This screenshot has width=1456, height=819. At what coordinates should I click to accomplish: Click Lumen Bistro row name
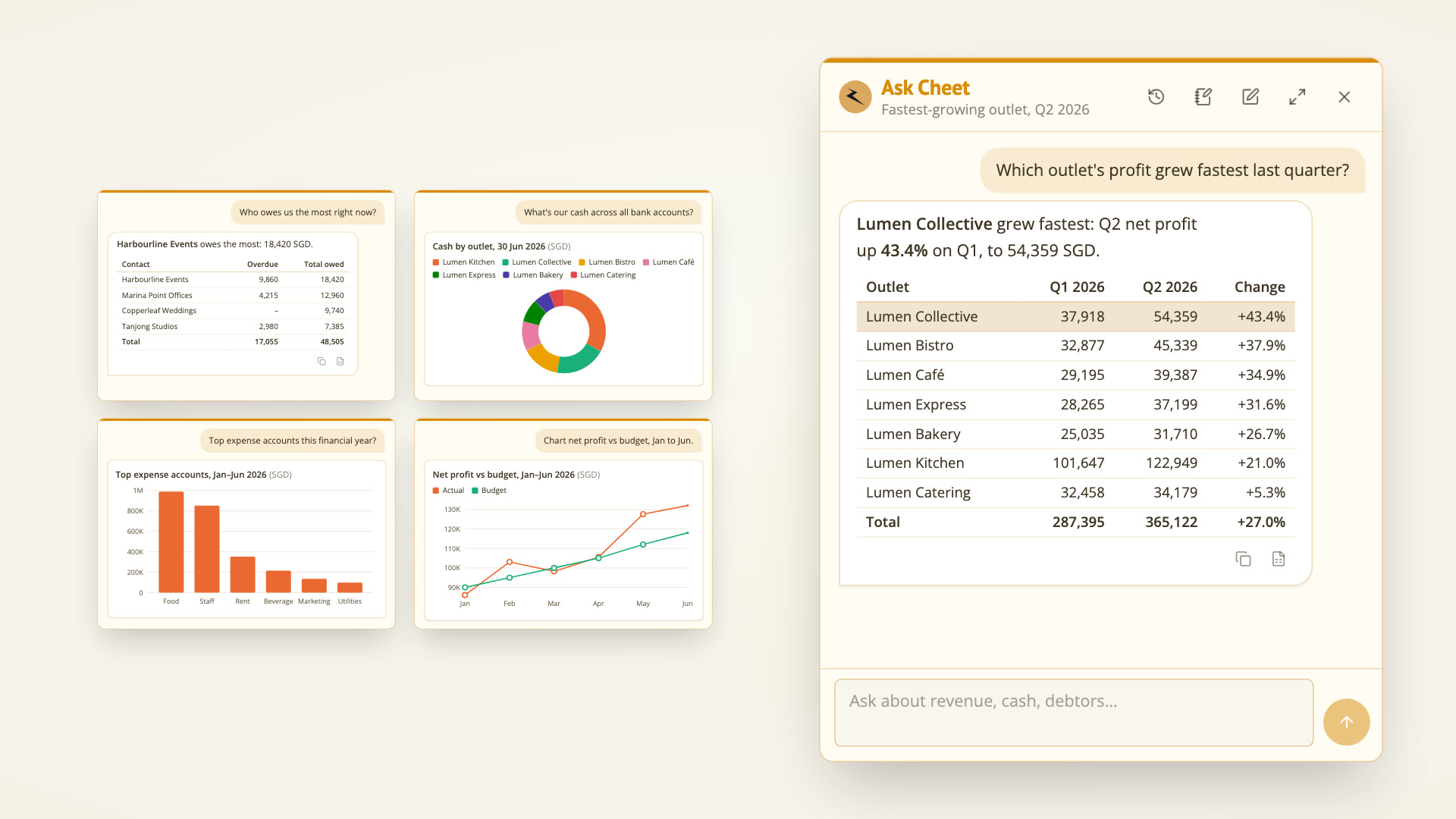909,345
